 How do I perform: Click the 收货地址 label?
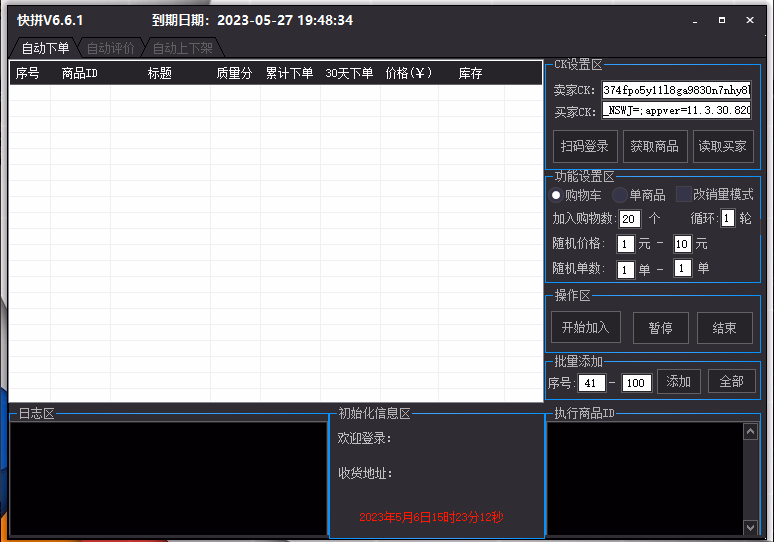click(365, 473)
